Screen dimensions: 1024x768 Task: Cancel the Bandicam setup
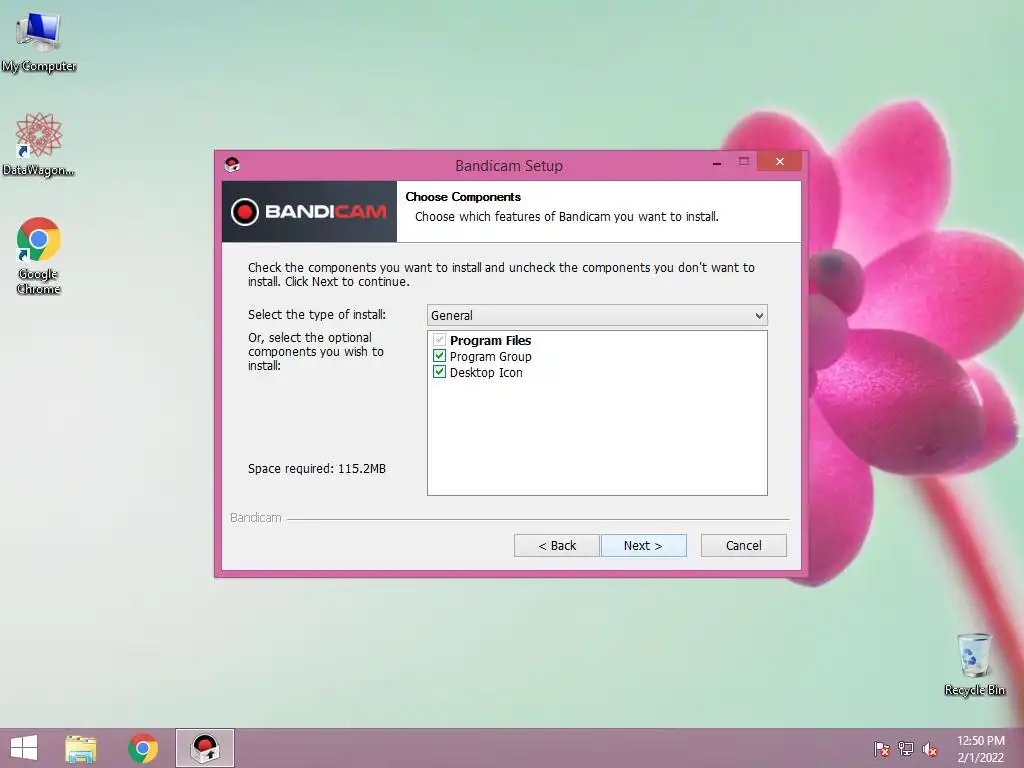743,545
